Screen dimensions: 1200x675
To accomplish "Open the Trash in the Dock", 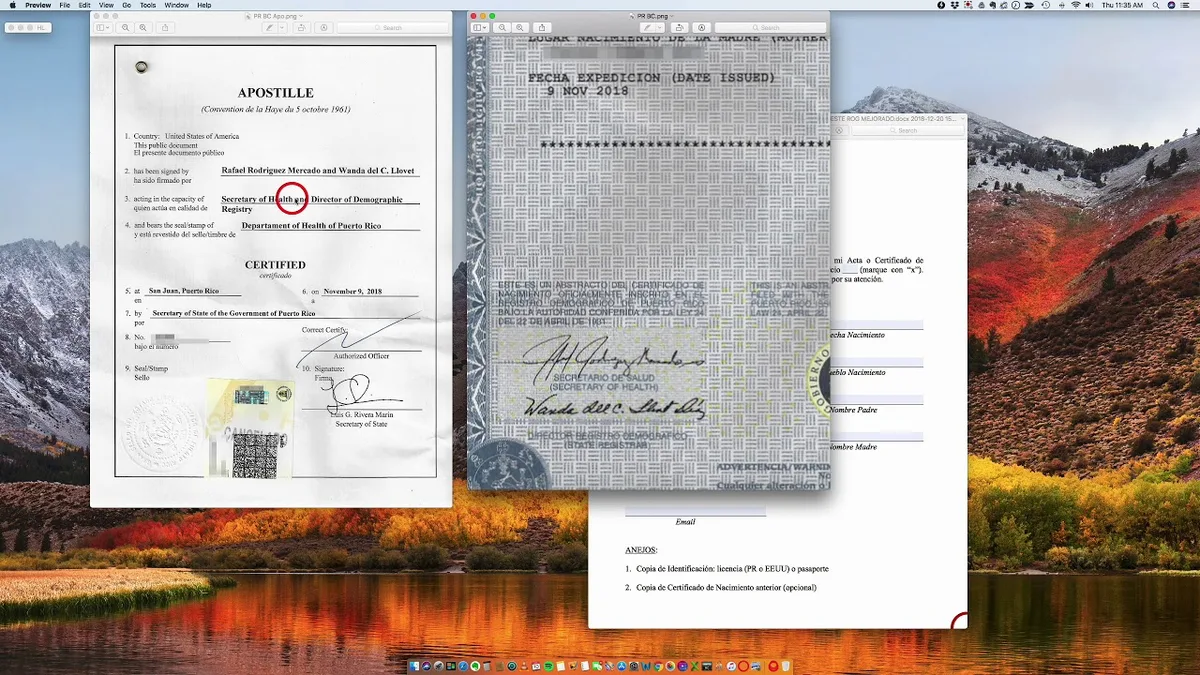I will click(787, 666).
